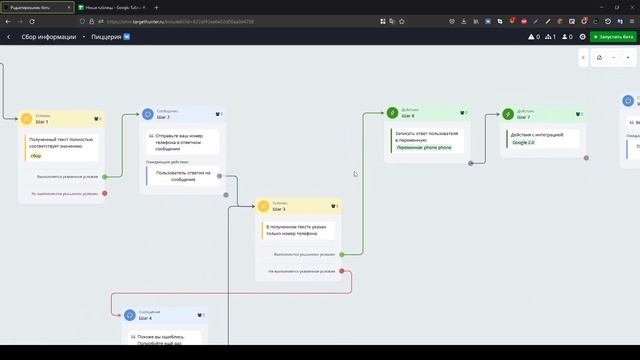This screenshot has width=640, height=360.
Task: Go back with the browser back arrow
Action: point(8,21)
